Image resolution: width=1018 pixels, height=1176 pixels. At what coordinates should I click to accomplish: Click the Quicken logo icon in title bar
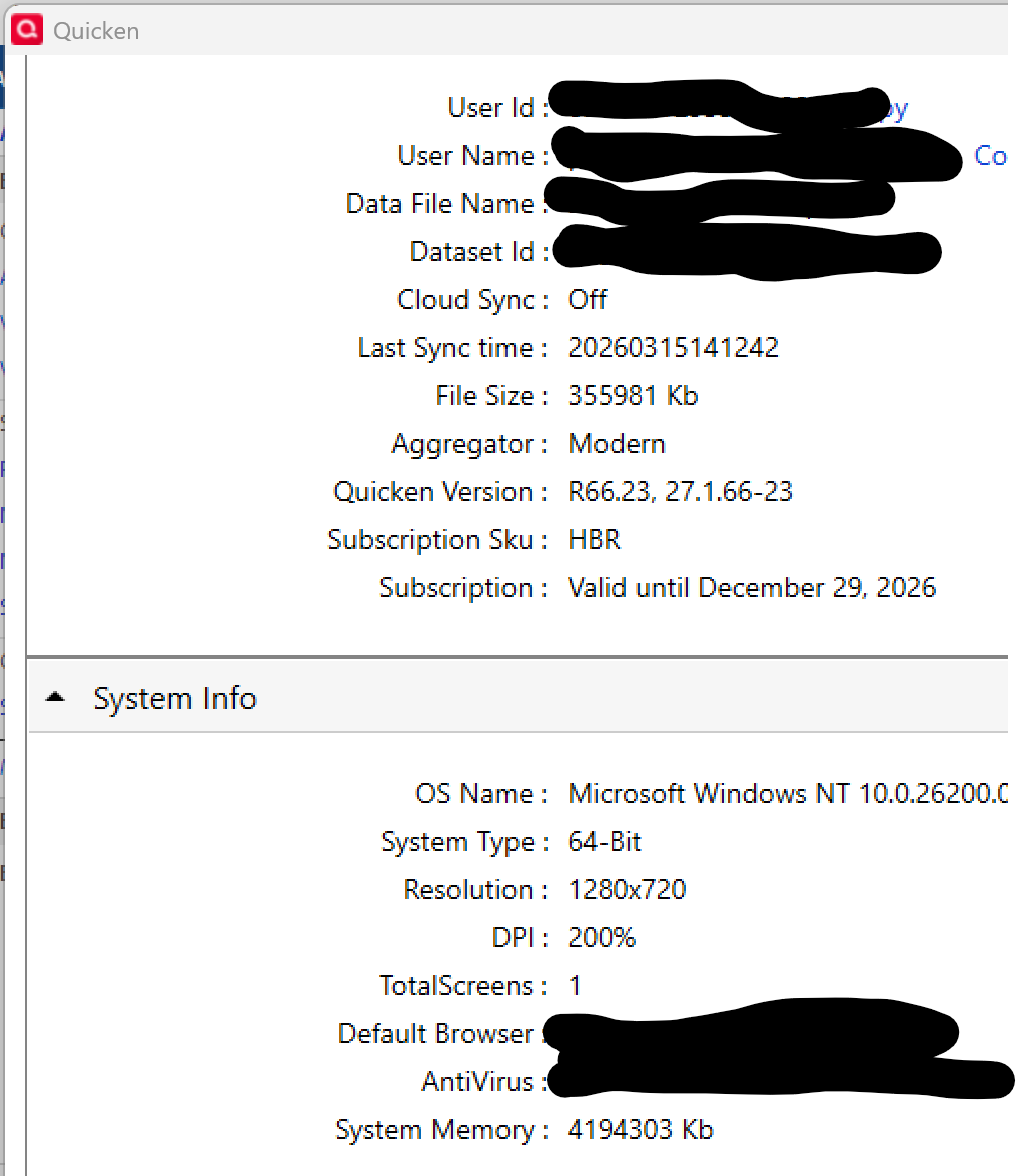click(27, 30)
